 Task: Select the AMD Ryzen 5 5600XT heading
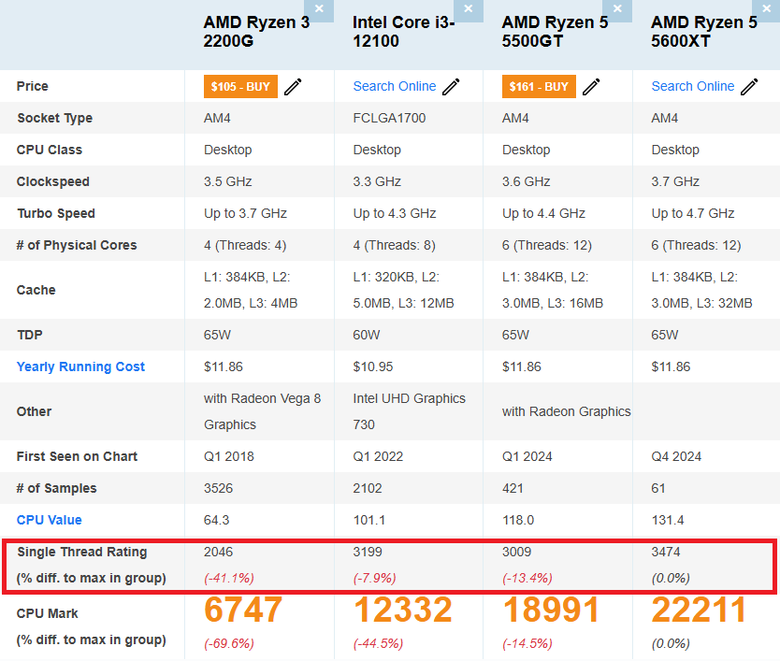704,32
